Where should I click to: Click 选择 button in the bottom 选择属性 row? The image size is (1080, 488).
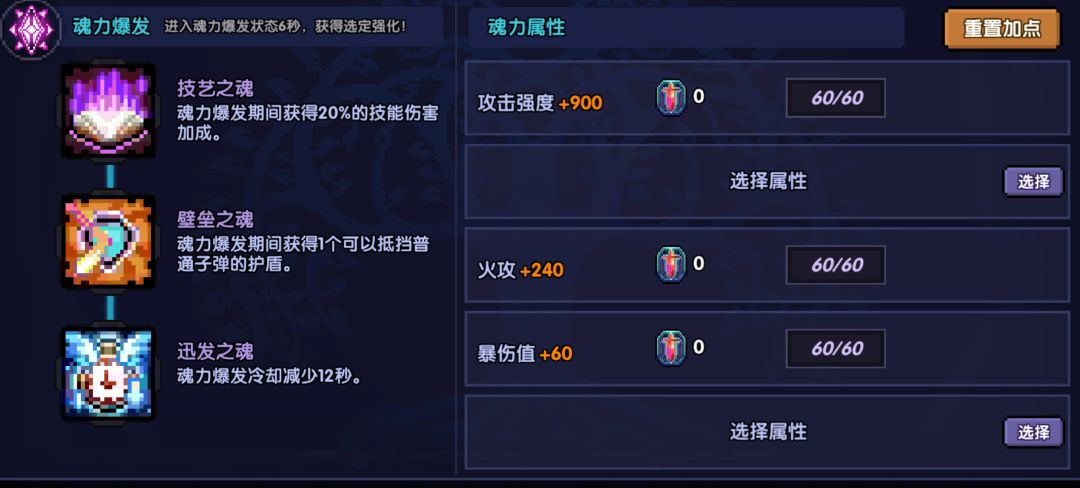coord(1033,432)
